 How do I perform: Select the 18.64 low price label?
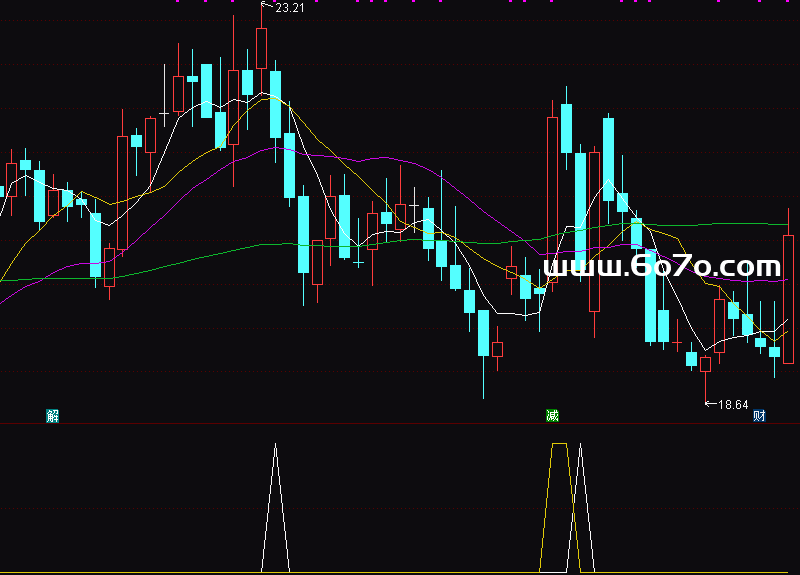tap(733, 405)
